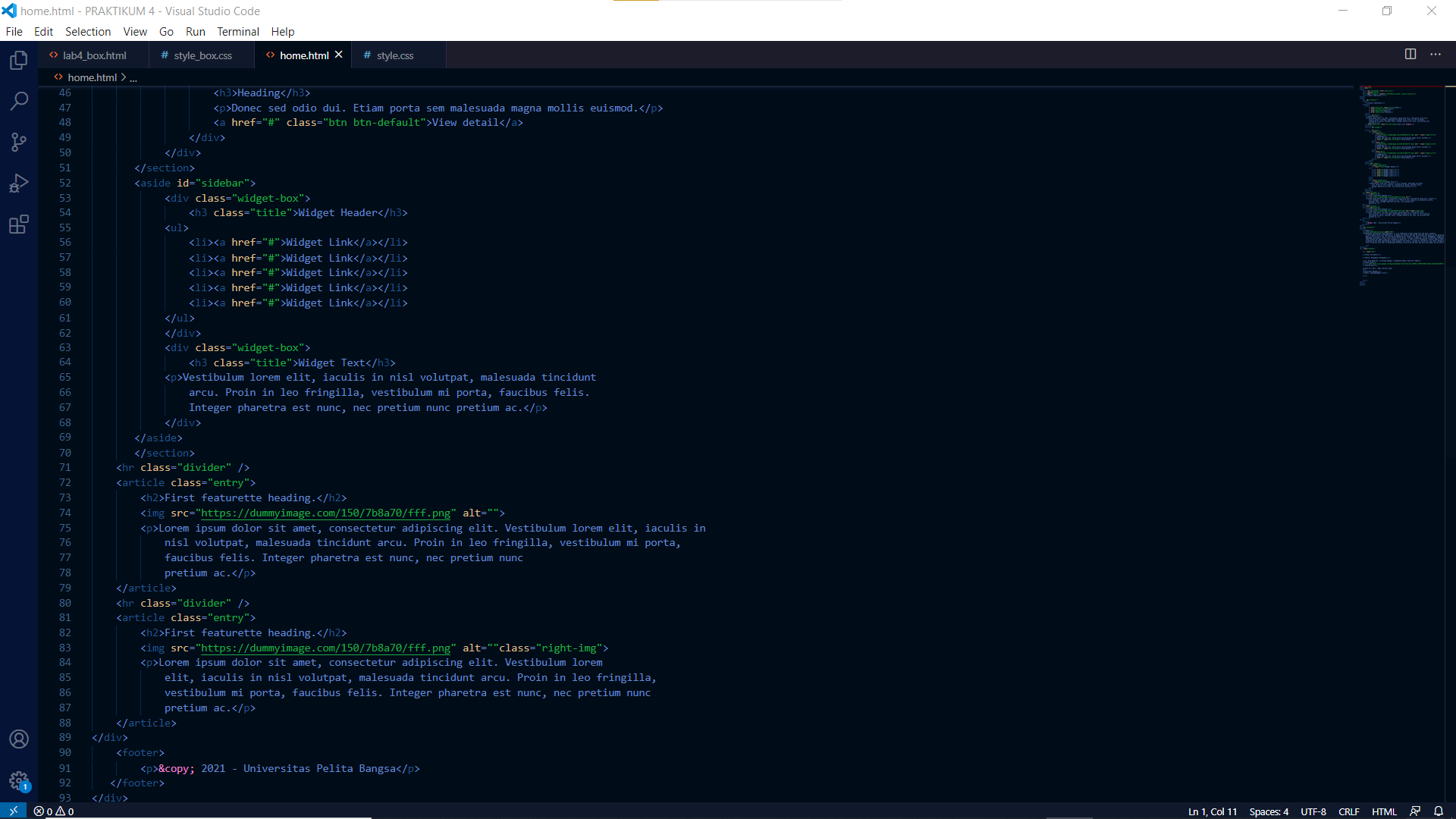
Task: Click the first dummyimage.com link on line 74
Action: click(326, 513)
